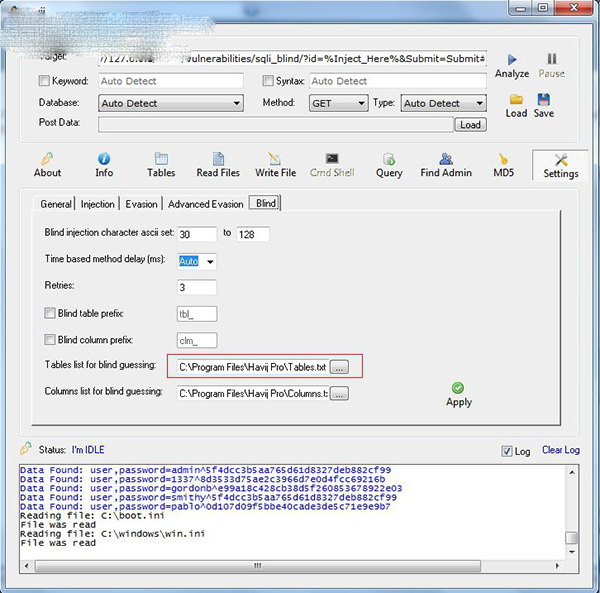Expand the Method GET dropdown
The height and width of the screenshot is (593, 600).
point(361,103)
